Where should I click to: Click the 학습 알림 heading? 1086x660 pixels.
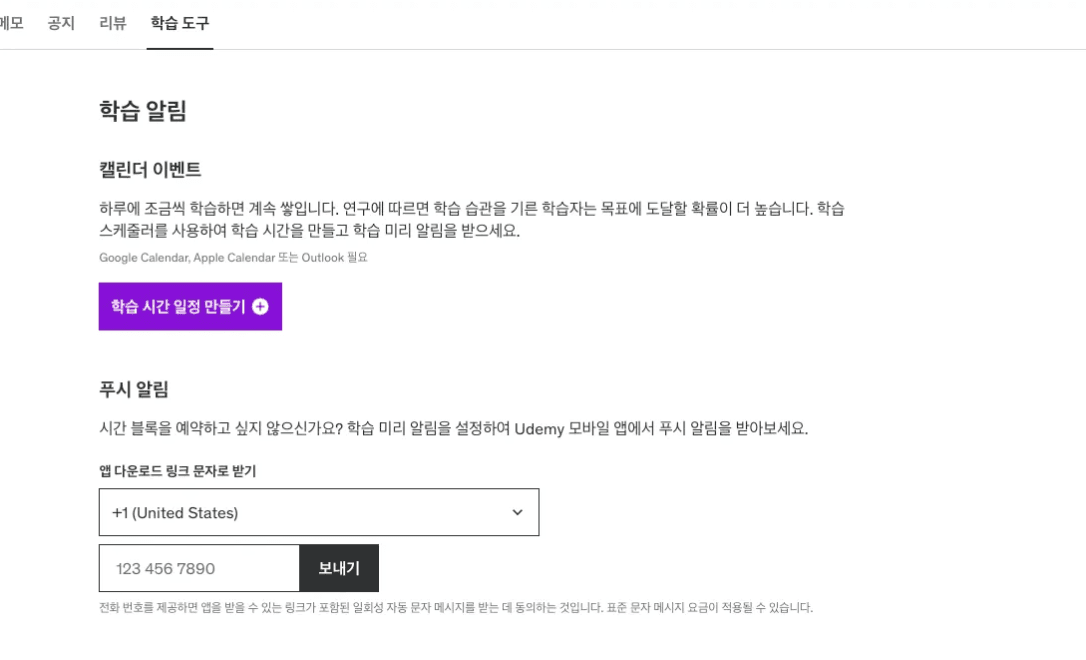[x=143, y=111]
